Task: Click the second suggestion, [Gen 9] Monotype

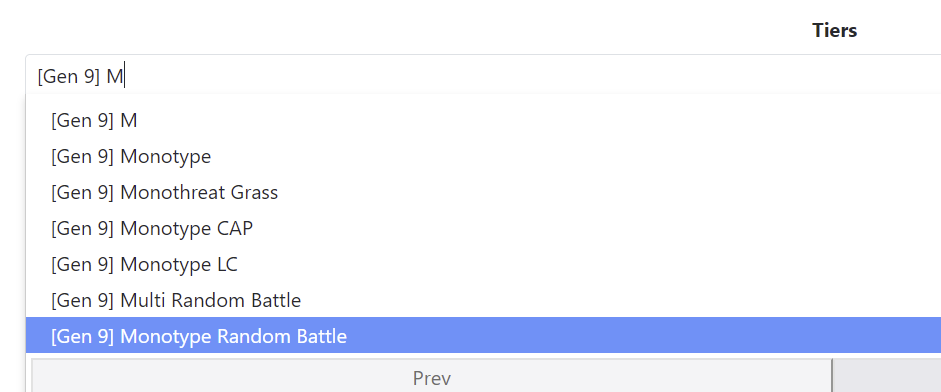Action: click(x=483, y=157)
